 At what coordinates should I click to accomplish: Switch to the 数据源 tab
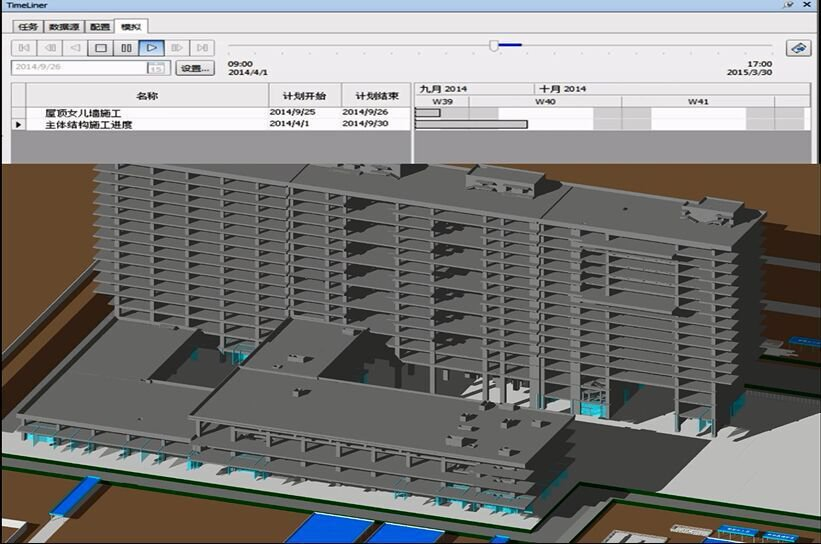coord(64,27)
